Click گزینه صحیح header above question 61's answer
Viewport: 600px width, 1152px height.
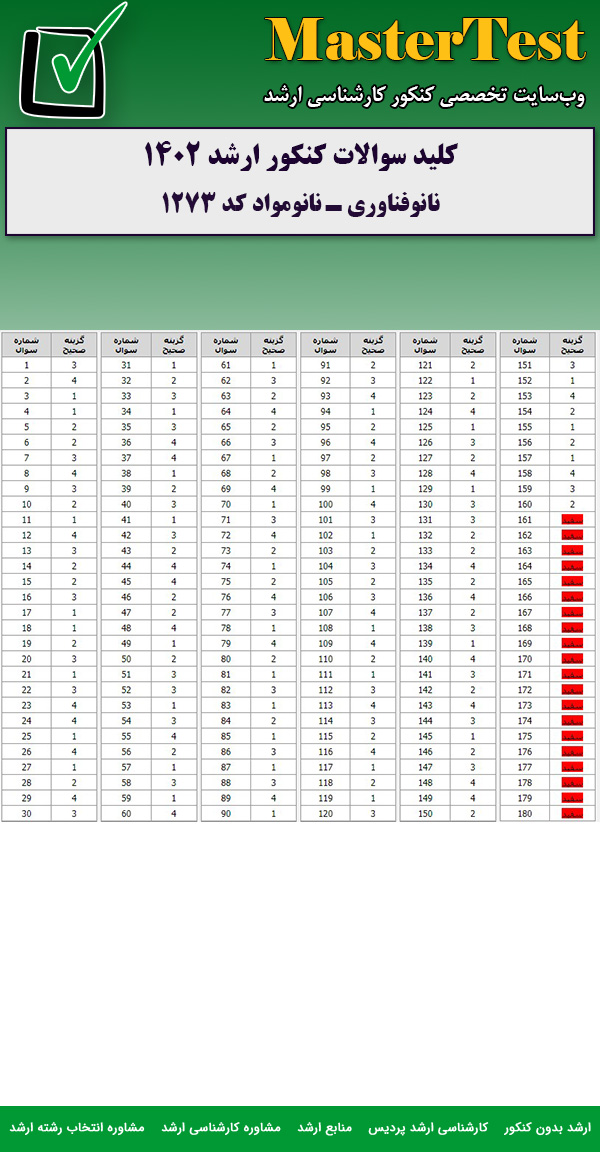pyautogui.click(x=273, y=344)
